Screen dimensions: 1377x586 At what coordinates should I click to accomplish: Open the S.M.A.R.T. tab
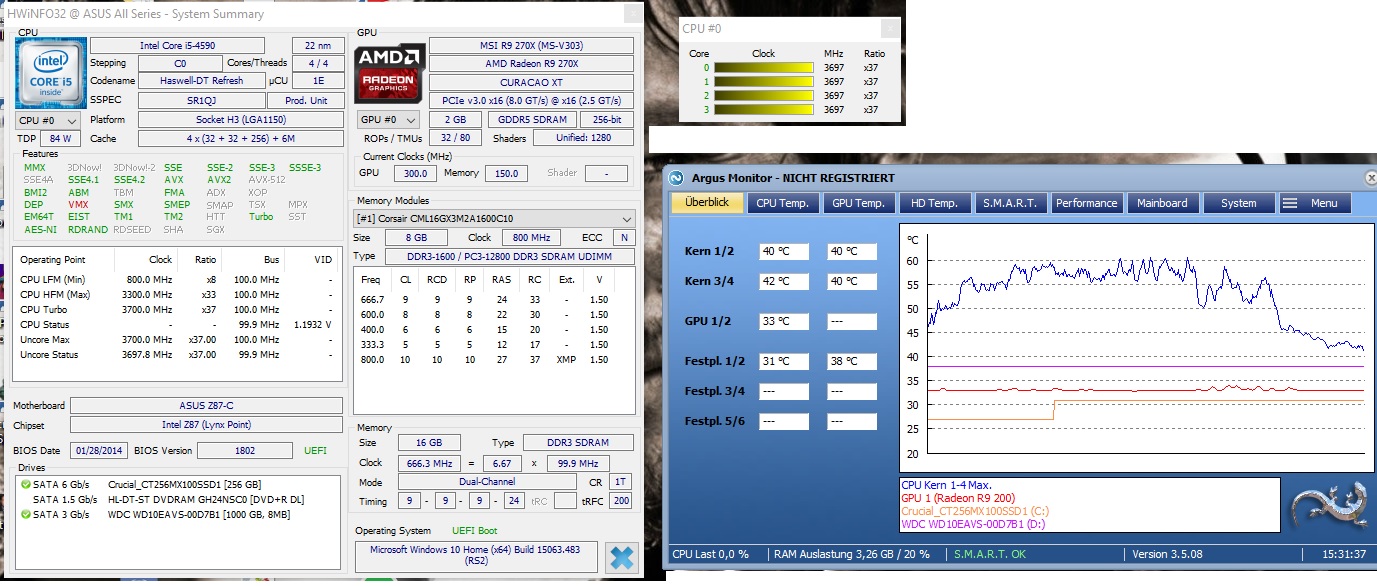click(1010, 203)
